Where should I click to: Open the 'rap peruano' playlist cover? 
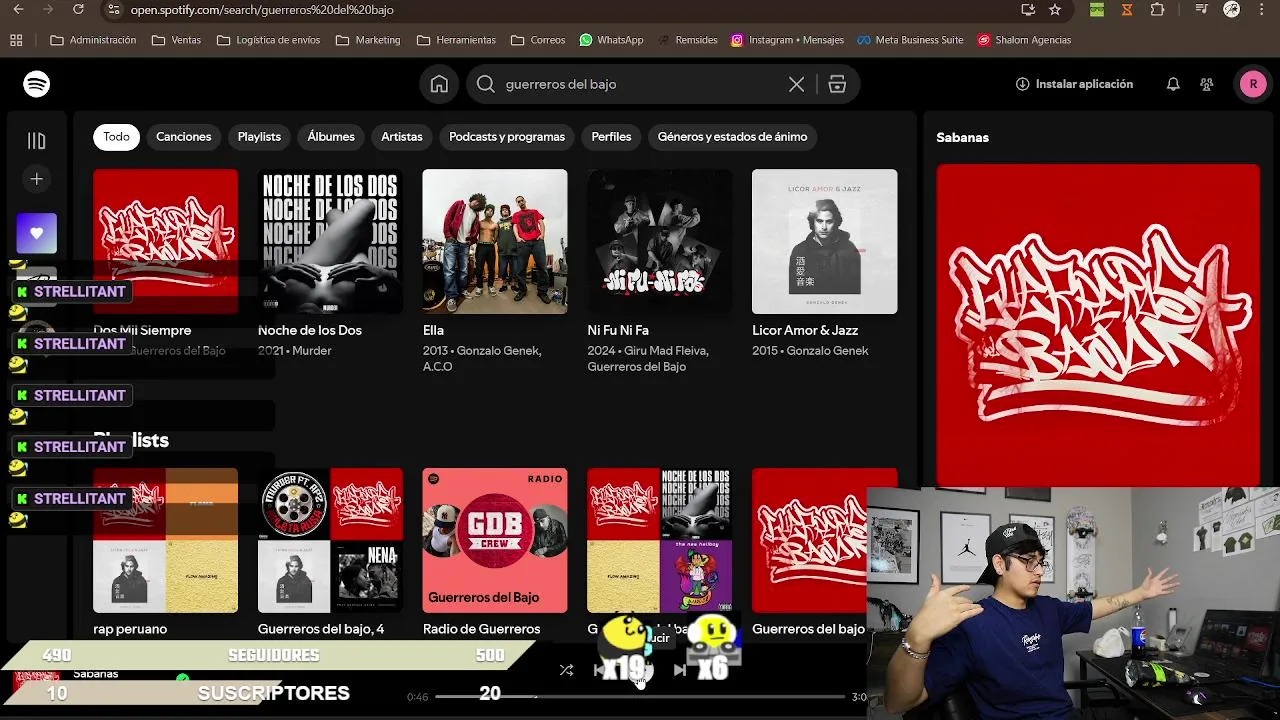click(x=166, y=540)
